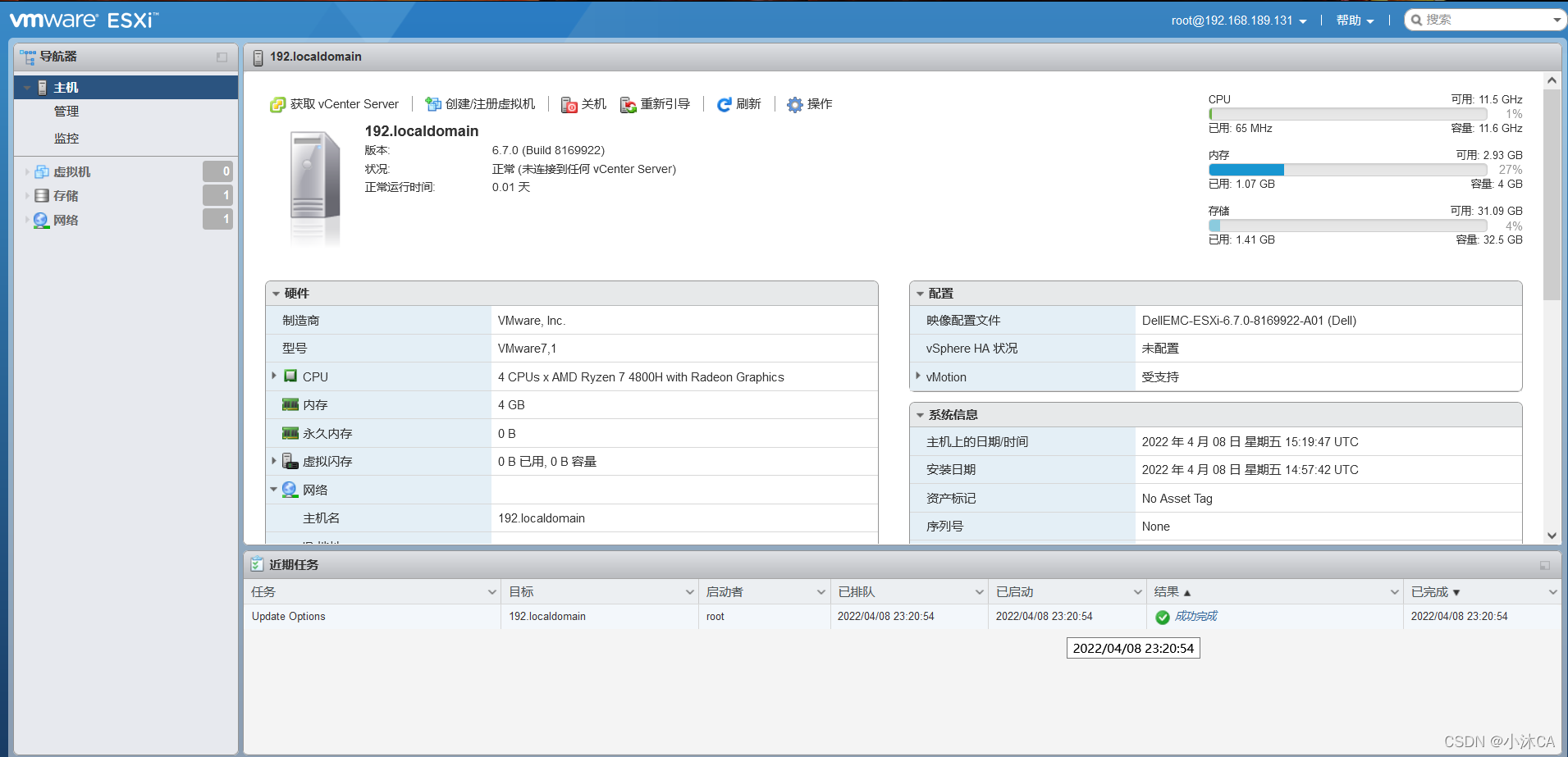Open the 帮助 help dropdown menu
Viewport: 1568px width, 757px height.
click(x=1355, y=21)
